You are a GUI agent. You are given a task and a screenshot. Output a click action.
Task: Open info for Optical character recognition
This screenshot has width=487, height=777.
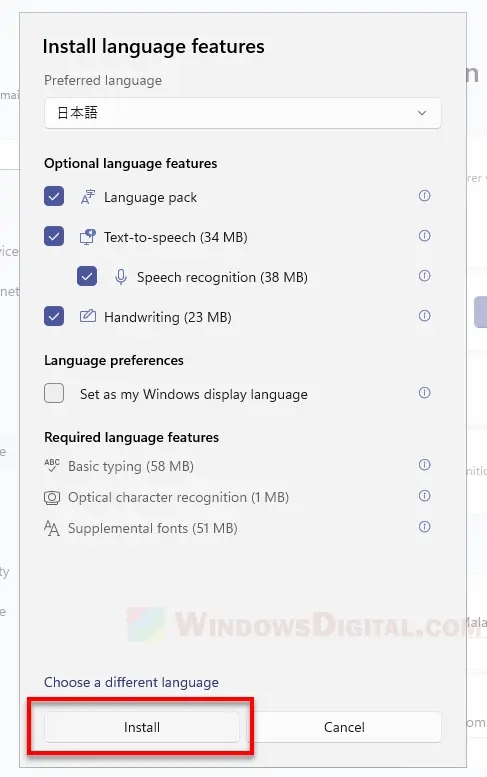click(425, 496)
